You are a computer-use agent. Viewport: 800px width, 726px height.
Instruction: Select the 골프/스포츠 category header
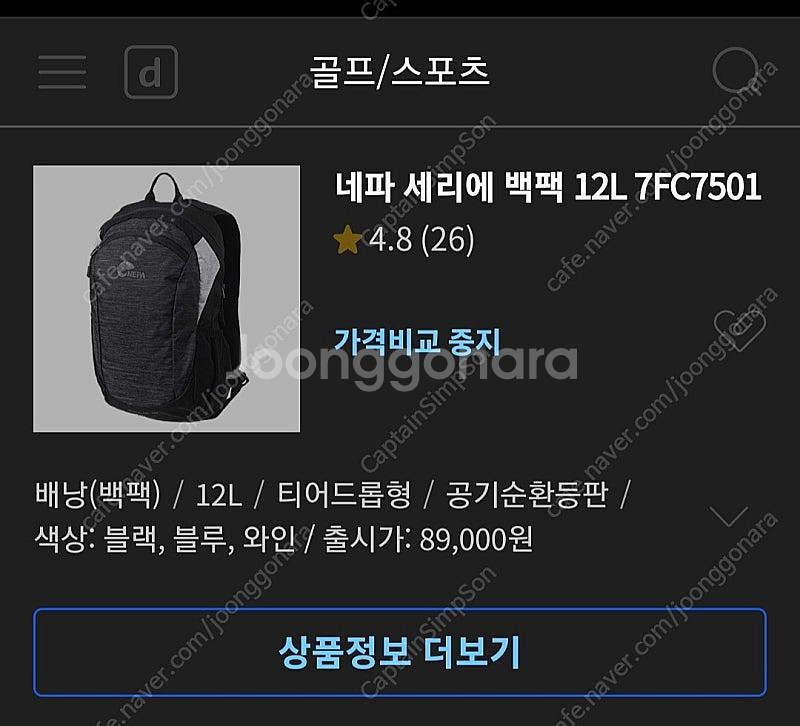click(x=399, y=72)
